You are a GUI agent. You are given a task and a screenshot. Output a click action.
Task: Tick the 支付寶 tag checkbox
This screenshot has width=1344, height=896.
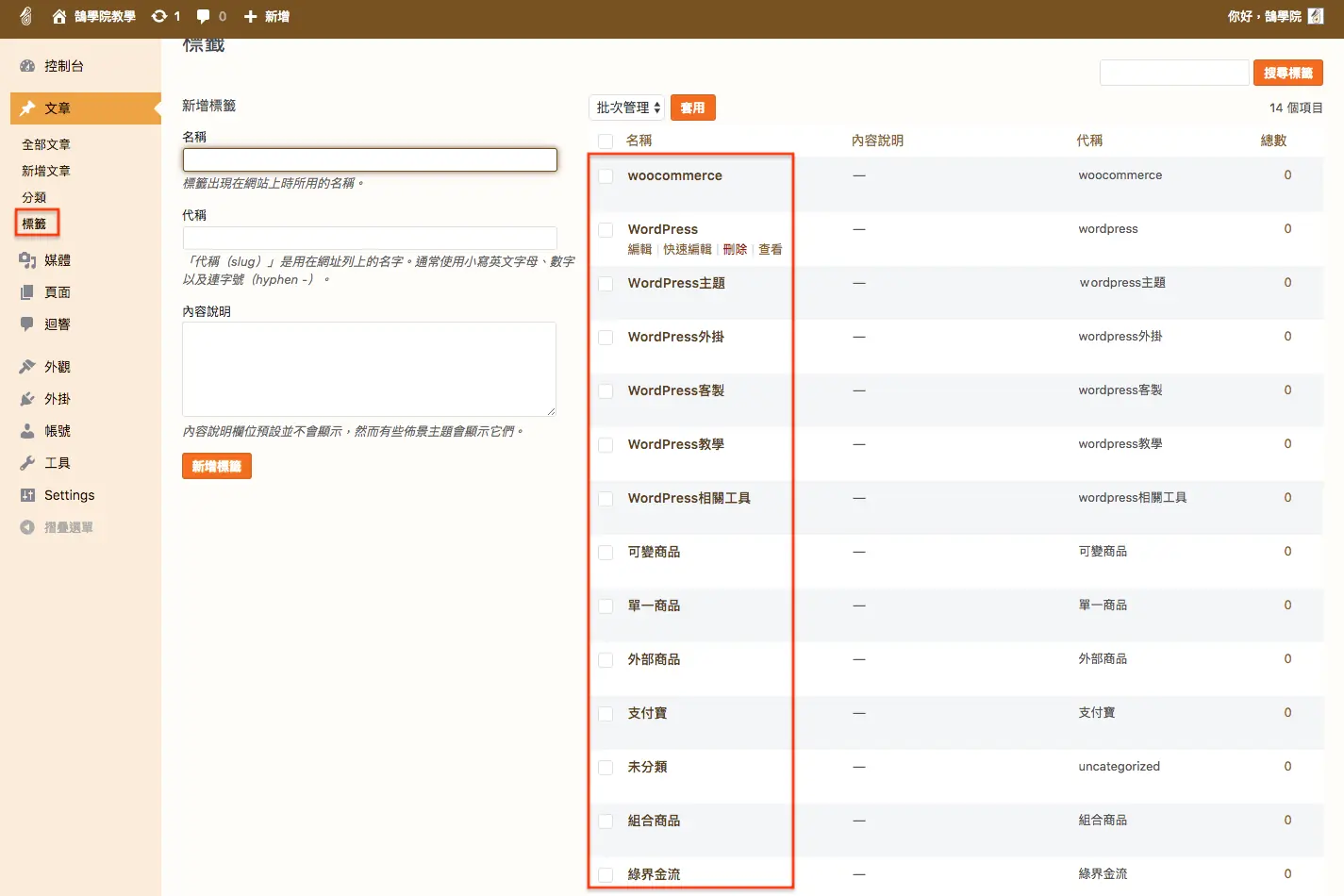click(x=606, y=714)
